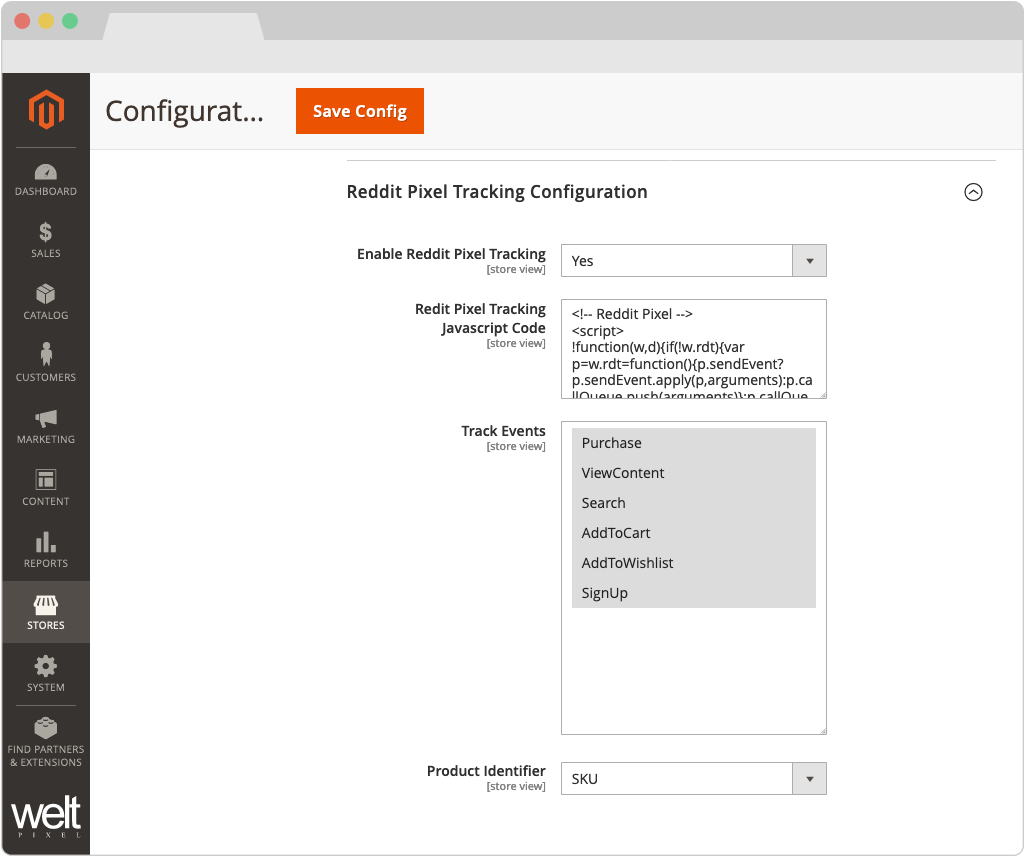Screen dimensions: 1025x857
Task: Open the Product Identifier SKU dropdown
Action: coord(693,779)
